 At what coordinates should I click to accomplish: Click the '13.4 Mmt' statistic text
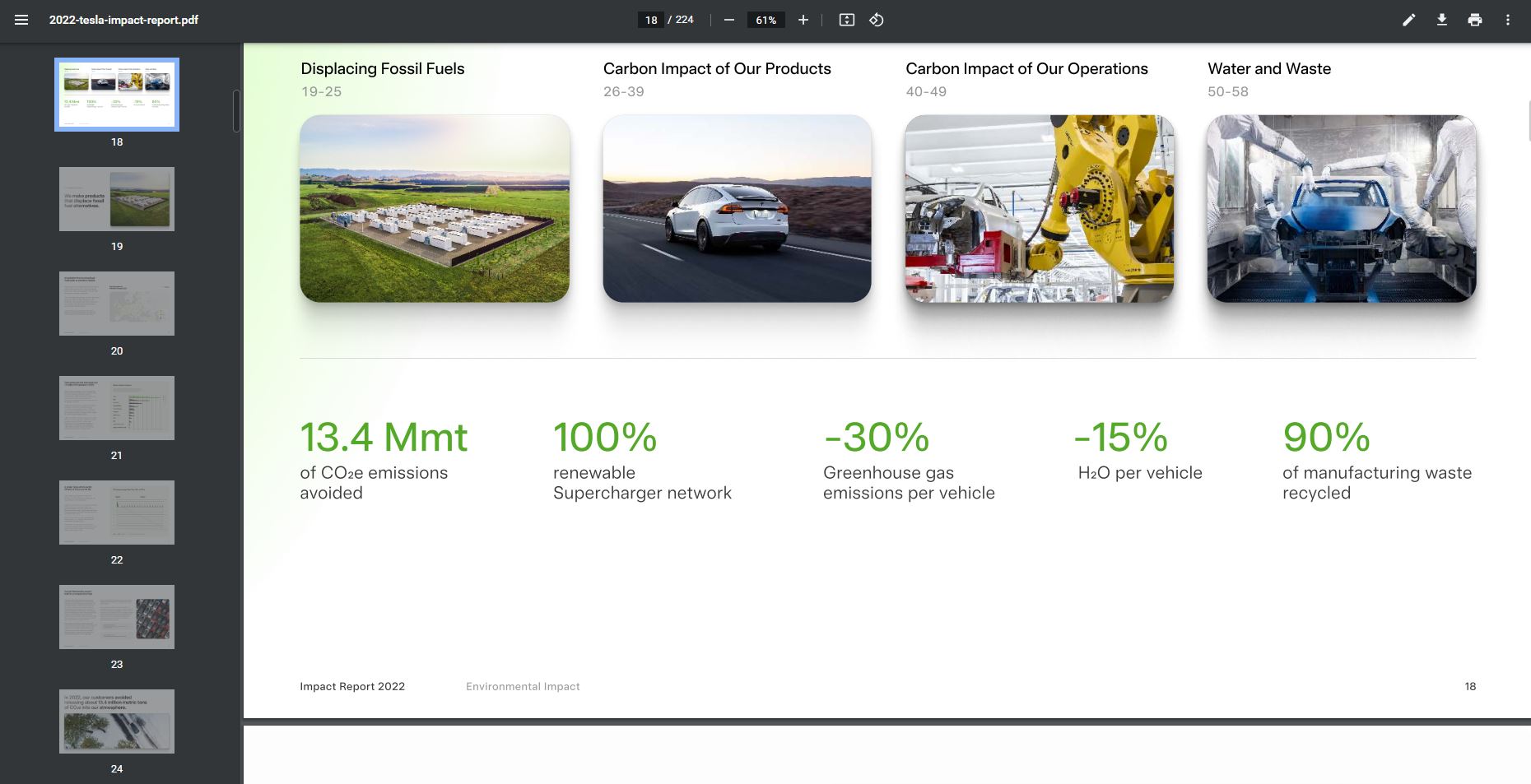click(x=384, y=437)
